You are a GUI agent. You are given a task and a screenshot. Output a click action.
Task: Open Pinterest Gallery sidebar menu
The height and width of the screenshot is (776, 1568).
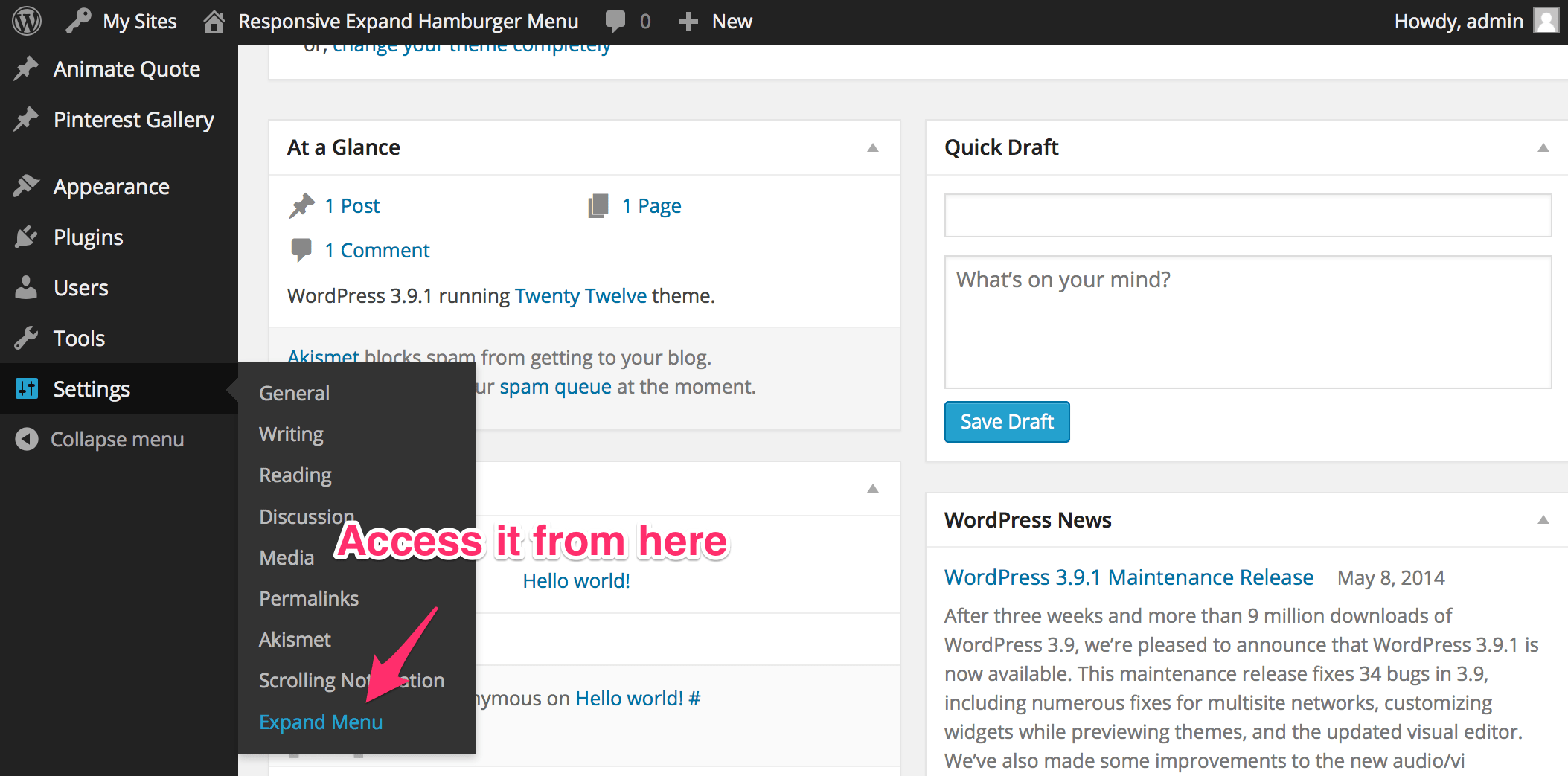(x=134, y=119)
